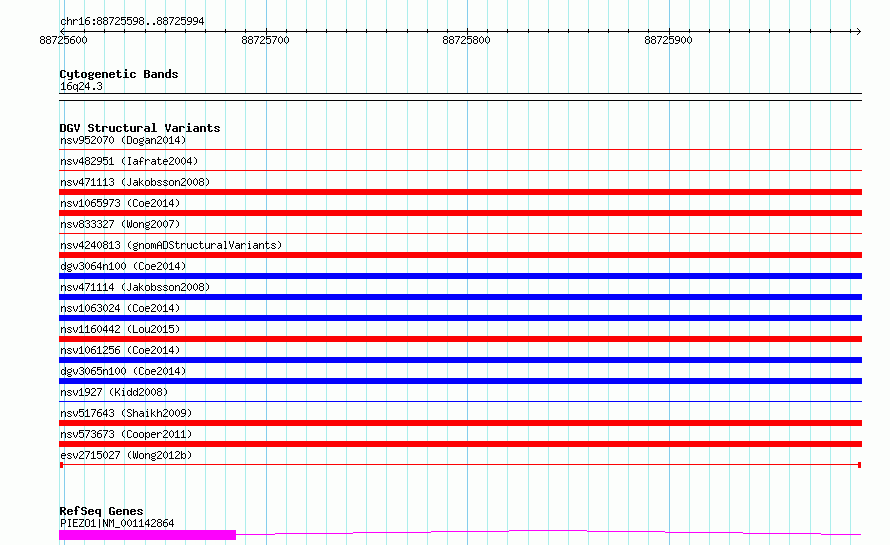
Task: Click the nsv1927 (Kidd2008) label
Action: 114,392
